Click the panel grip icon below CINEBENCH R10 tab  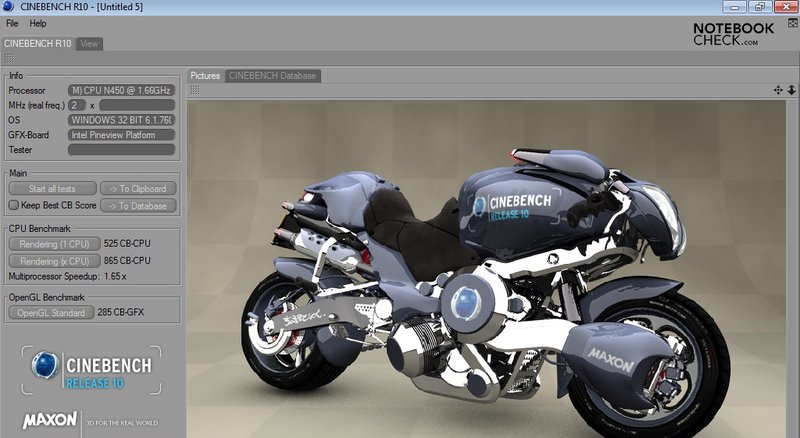[x=9, y=58]
